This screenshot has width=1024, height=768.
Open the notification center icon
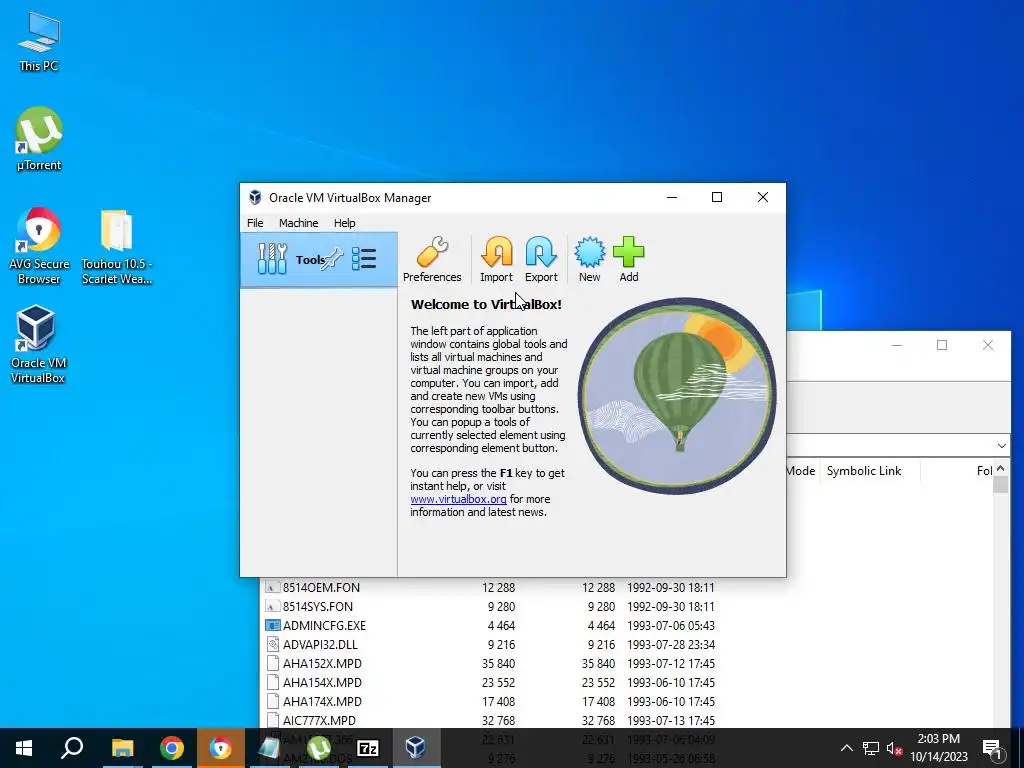(992, 748)
